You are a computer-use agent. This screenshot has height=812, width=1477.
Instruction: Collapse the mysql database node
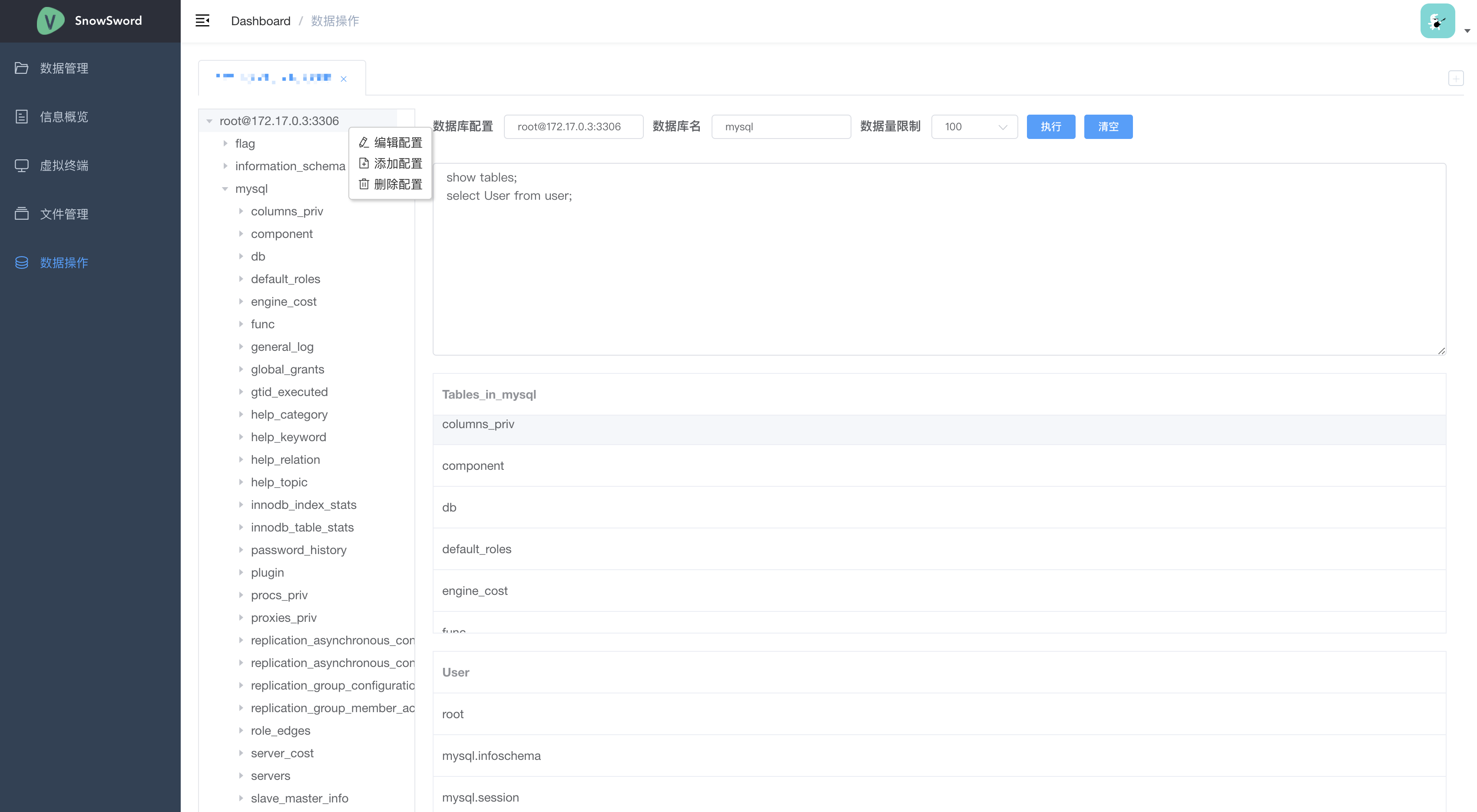[x=225, y=188]
